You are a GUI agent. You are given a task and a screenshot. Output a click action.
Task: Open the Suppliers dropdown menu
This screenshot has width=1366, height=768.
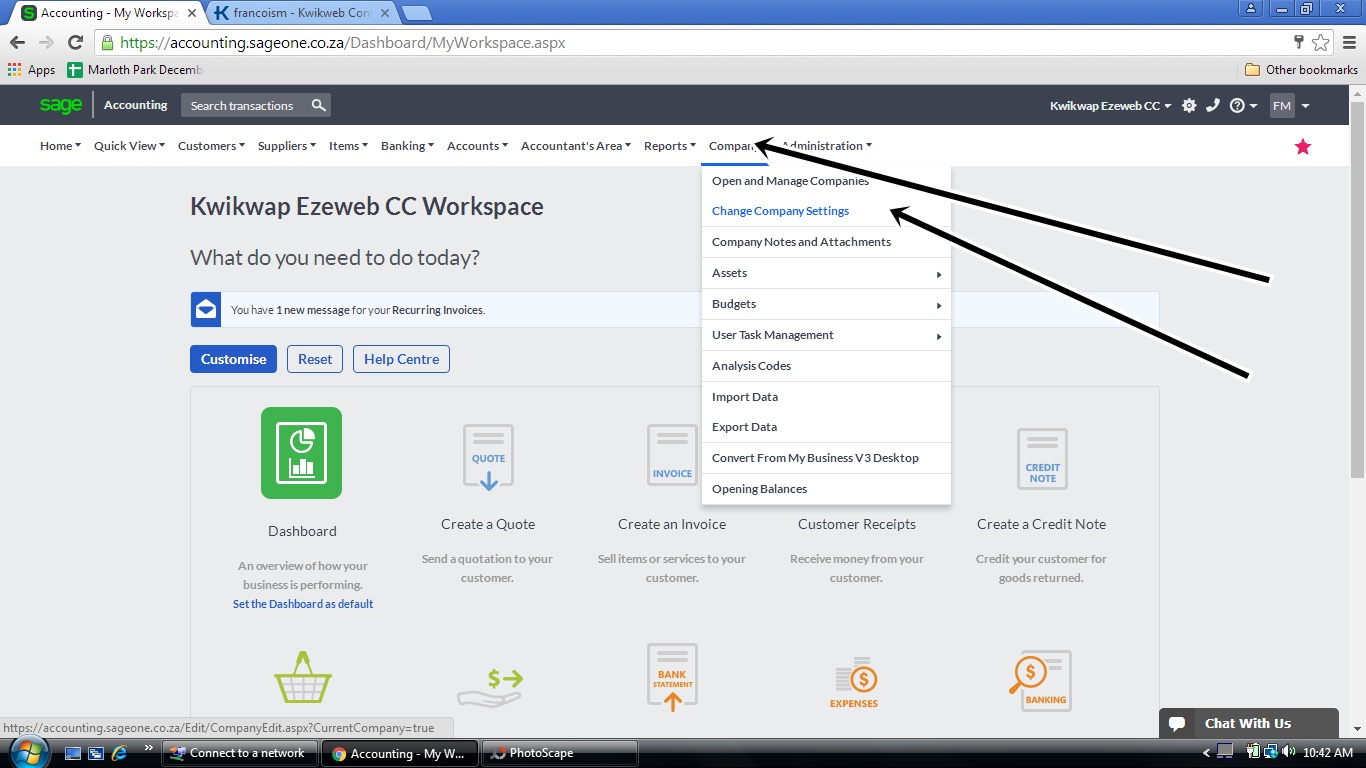coord(287,146)
